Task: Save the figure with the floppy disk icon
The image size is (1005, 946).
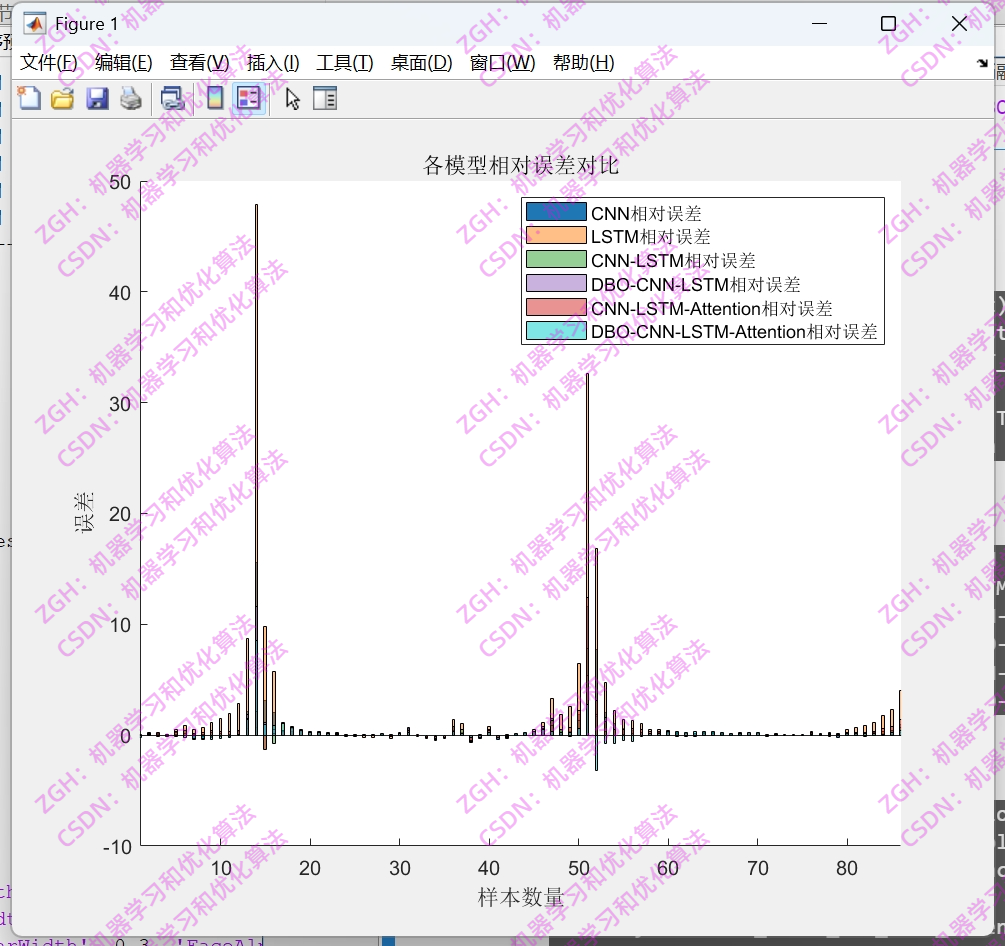Action: tap(97, 99)
